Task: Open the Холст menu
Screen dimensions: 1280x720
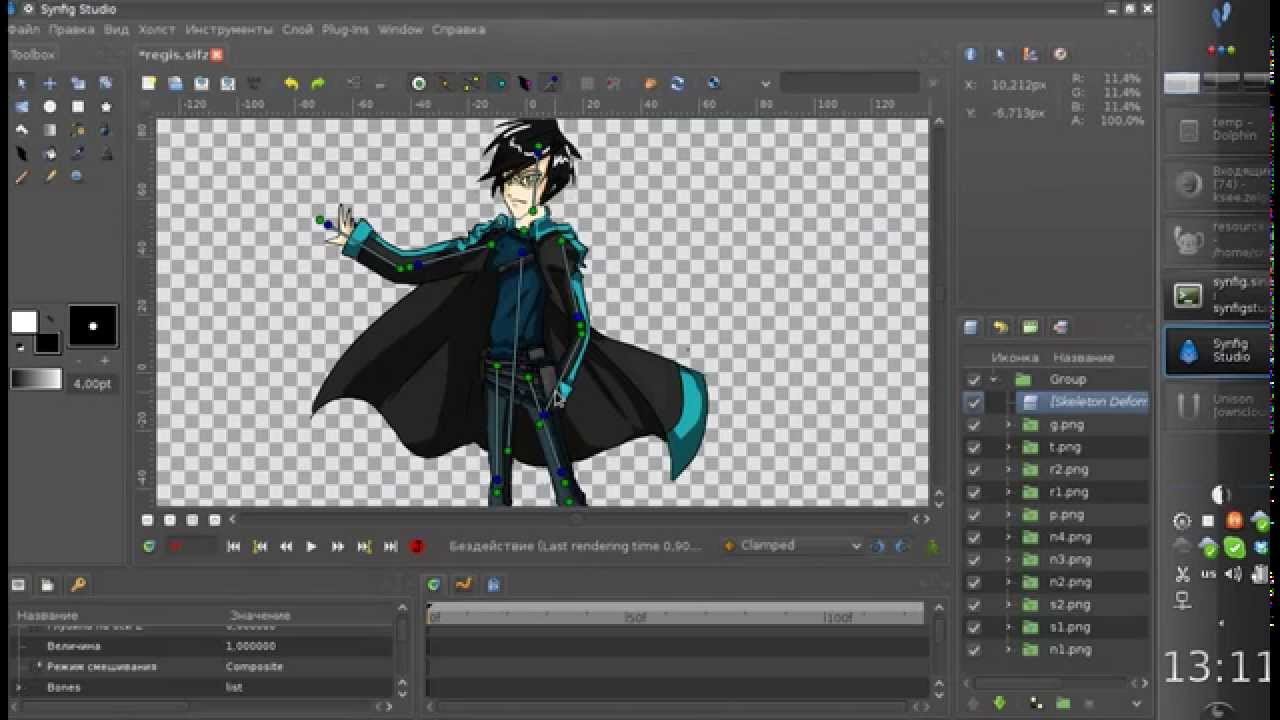Action: pyautogui.click(x=157, y=30)
